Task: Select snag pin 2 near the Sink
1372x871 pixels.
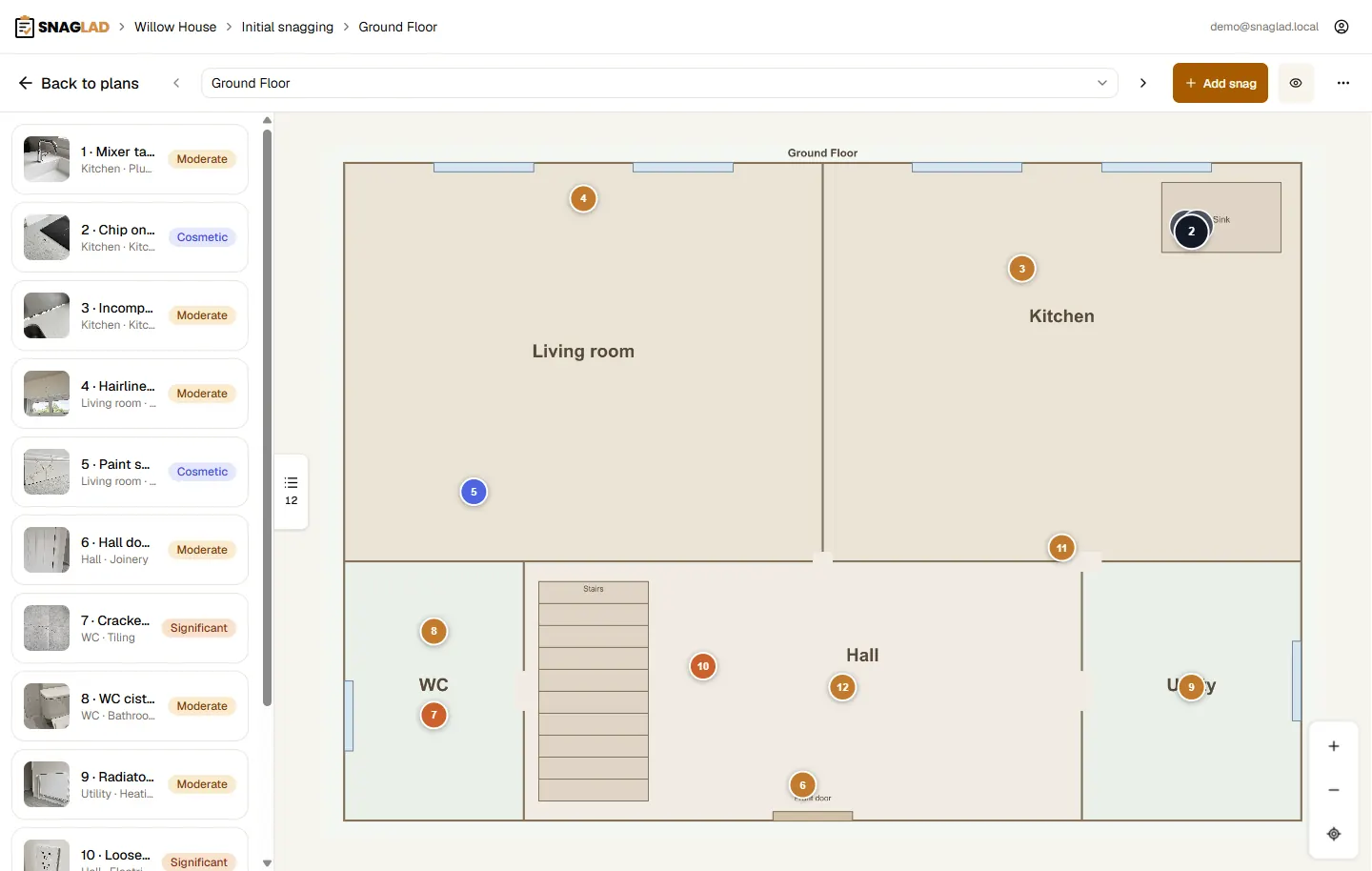Action: point(1192,231)
